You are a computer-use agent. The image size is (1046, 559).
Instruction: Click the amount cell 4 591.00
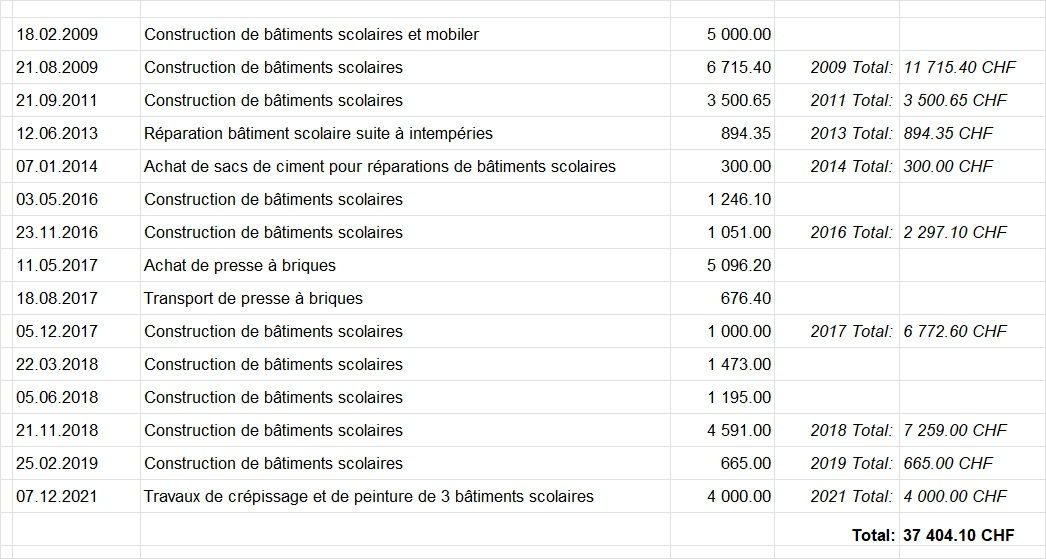coord(738,431)
